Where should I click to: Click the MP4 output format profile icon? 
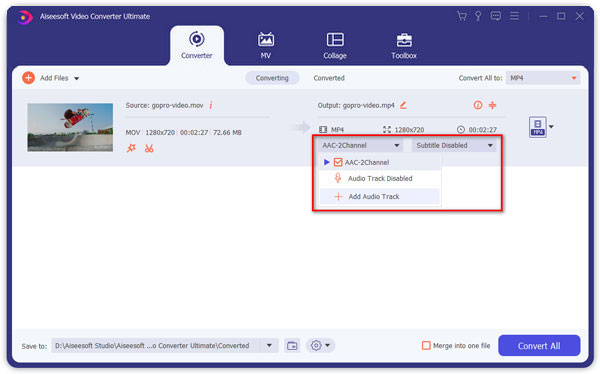click(538, 127)
